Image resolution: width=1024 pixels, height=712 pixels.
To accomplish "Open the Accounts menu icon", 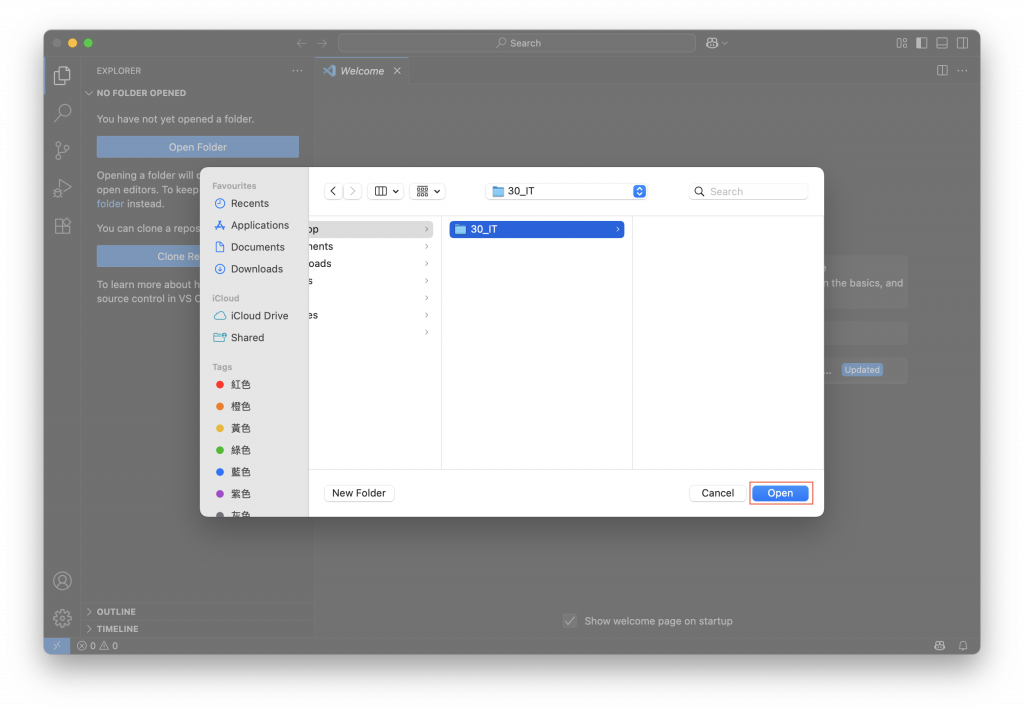I will pos(62,581).
